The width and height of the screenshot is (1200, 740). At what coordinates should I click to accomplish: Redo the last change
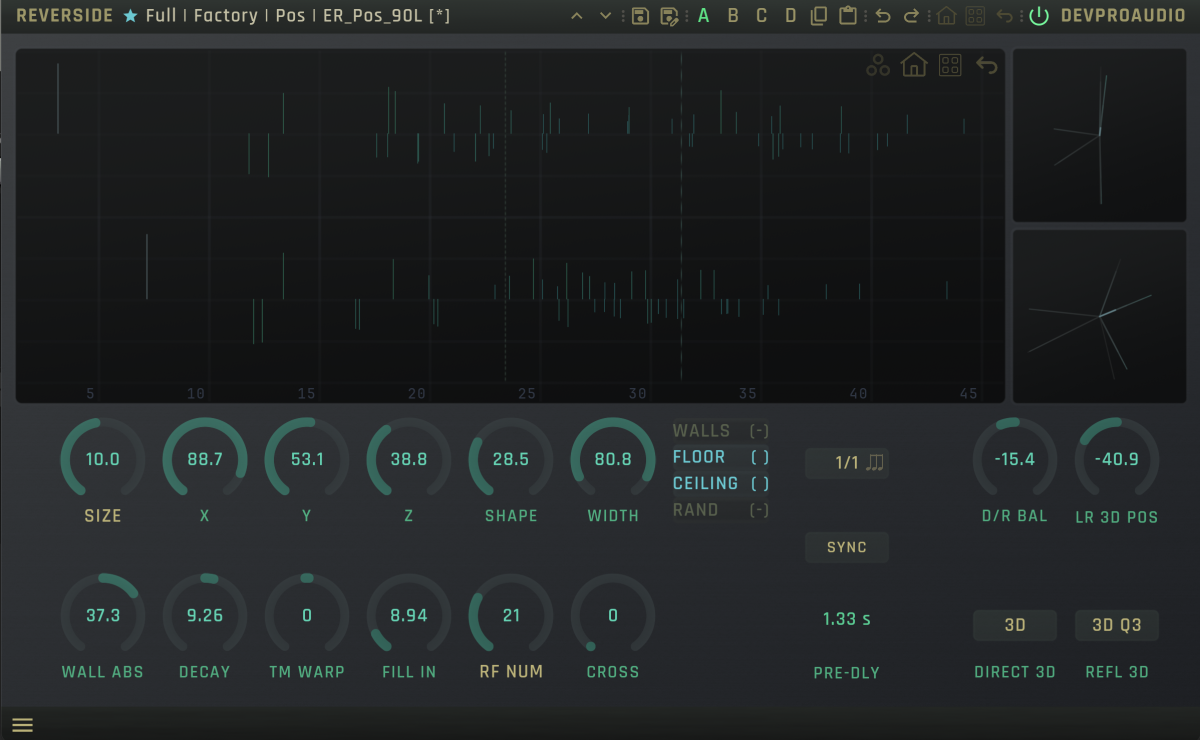tap(911, 16)
